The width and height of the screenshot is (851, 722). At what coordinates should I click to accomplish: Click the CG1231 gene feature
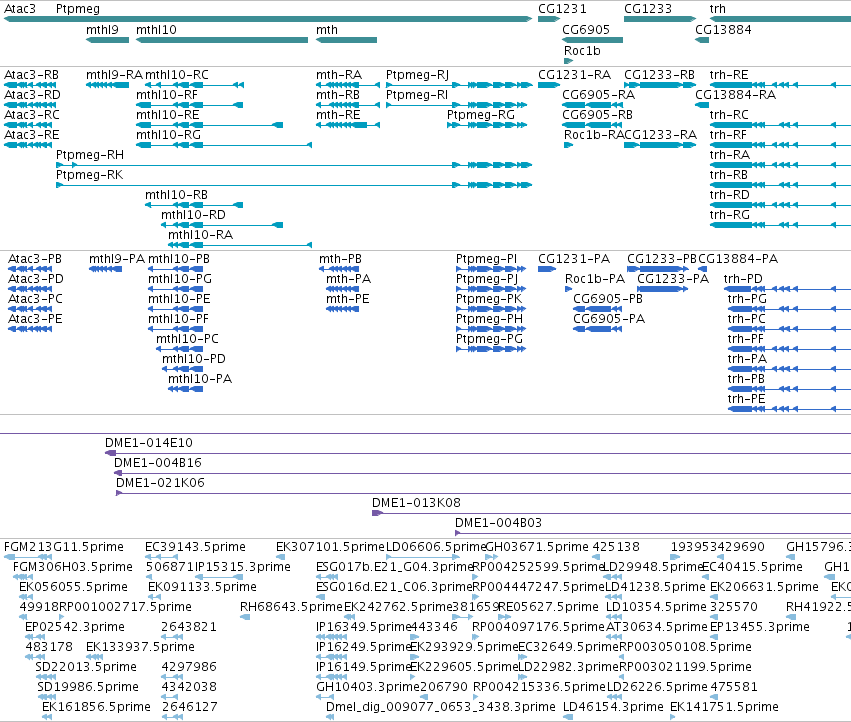(549, 19)
